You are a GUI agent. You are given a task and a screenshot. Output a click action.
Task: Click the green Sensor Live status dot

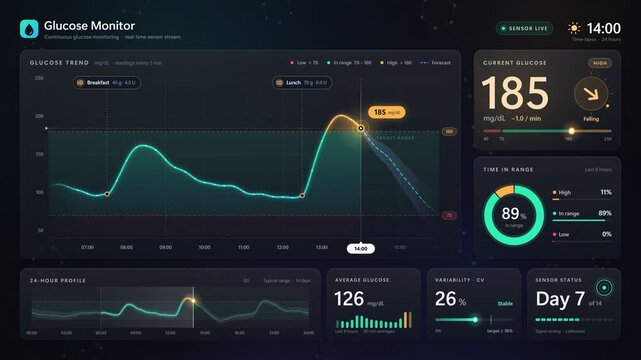pos(503,28)
